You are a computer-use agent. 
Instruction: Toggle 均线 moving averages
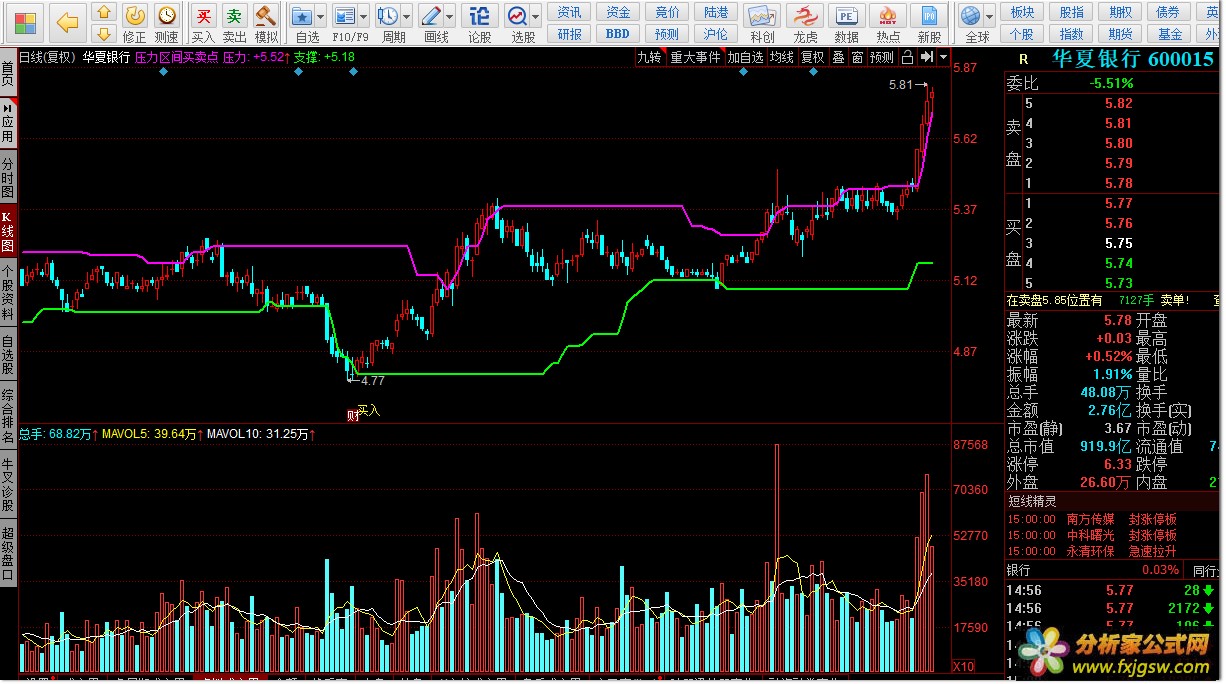point(782,57)
